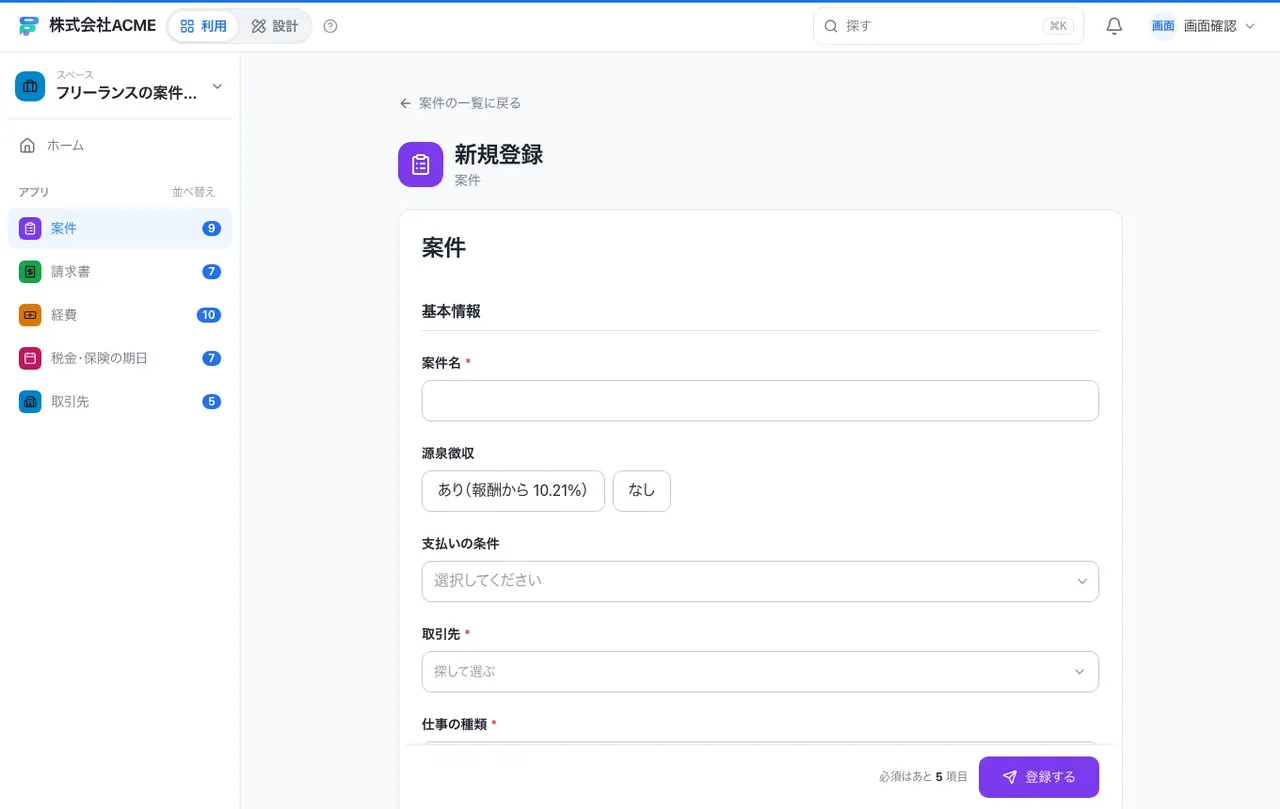This screenshot has width=1280, height=809.
Task: Switch to 利用 tab
Action: coord(203,26)
